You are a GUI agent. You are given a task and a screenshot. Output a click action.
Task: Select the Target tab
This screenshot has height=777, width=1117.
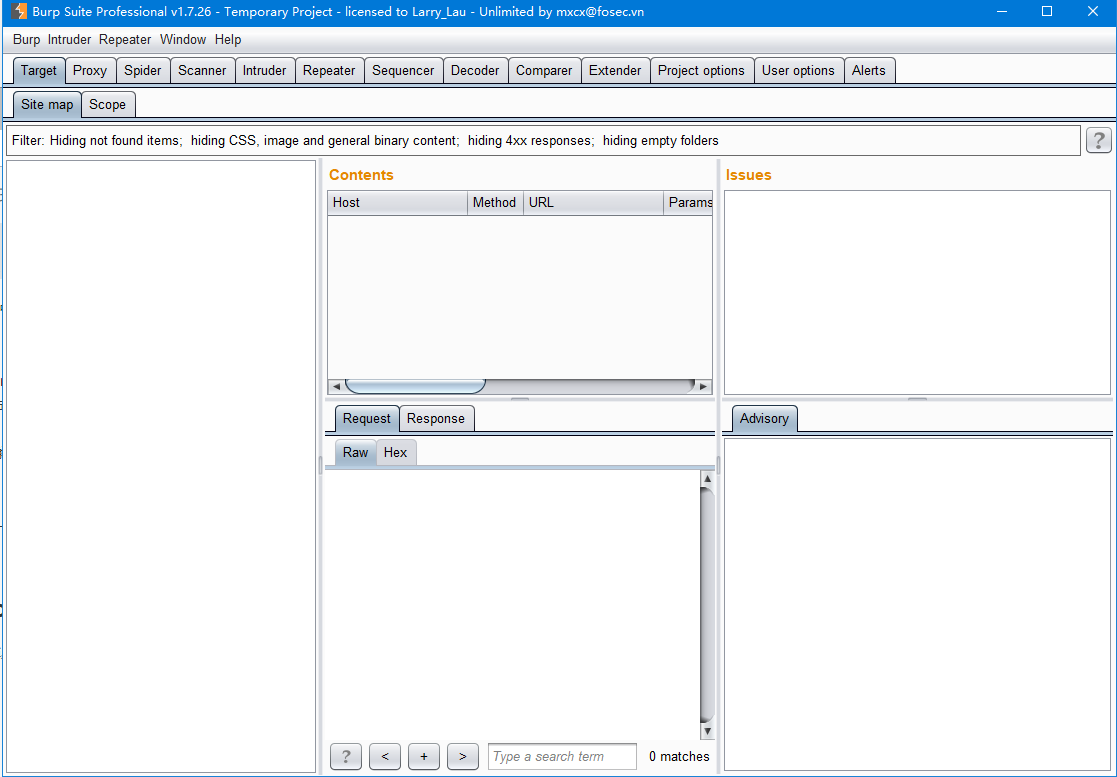coord(38,71)
